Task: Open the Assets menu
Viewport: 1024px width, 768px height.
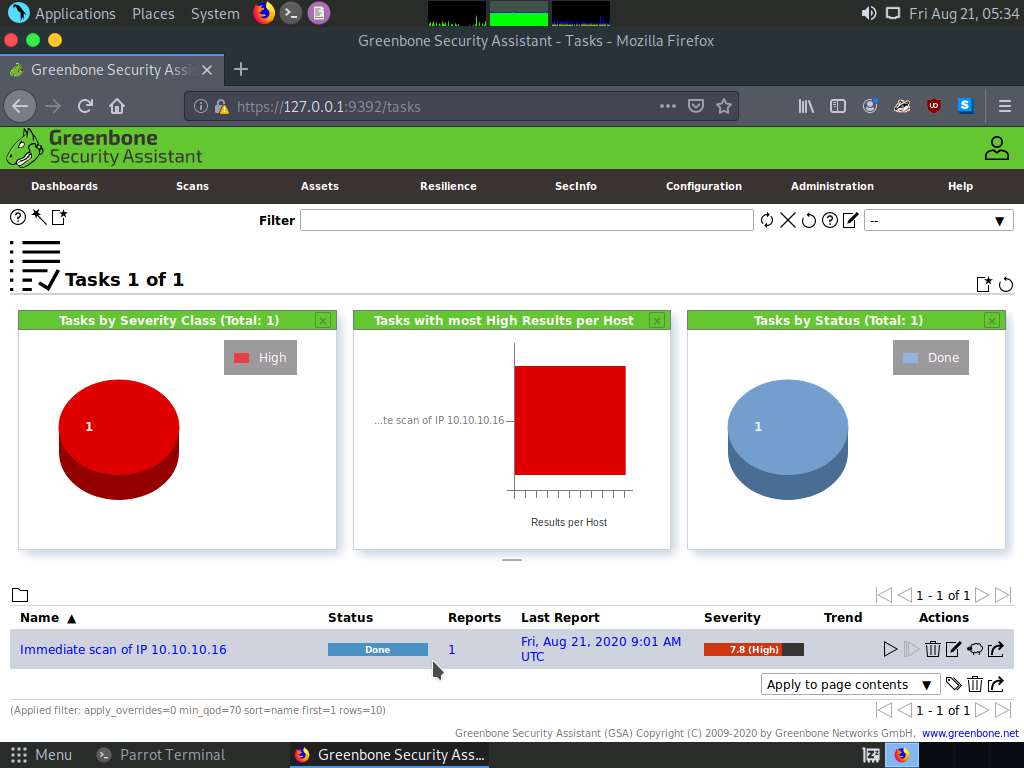Action: 319,186
